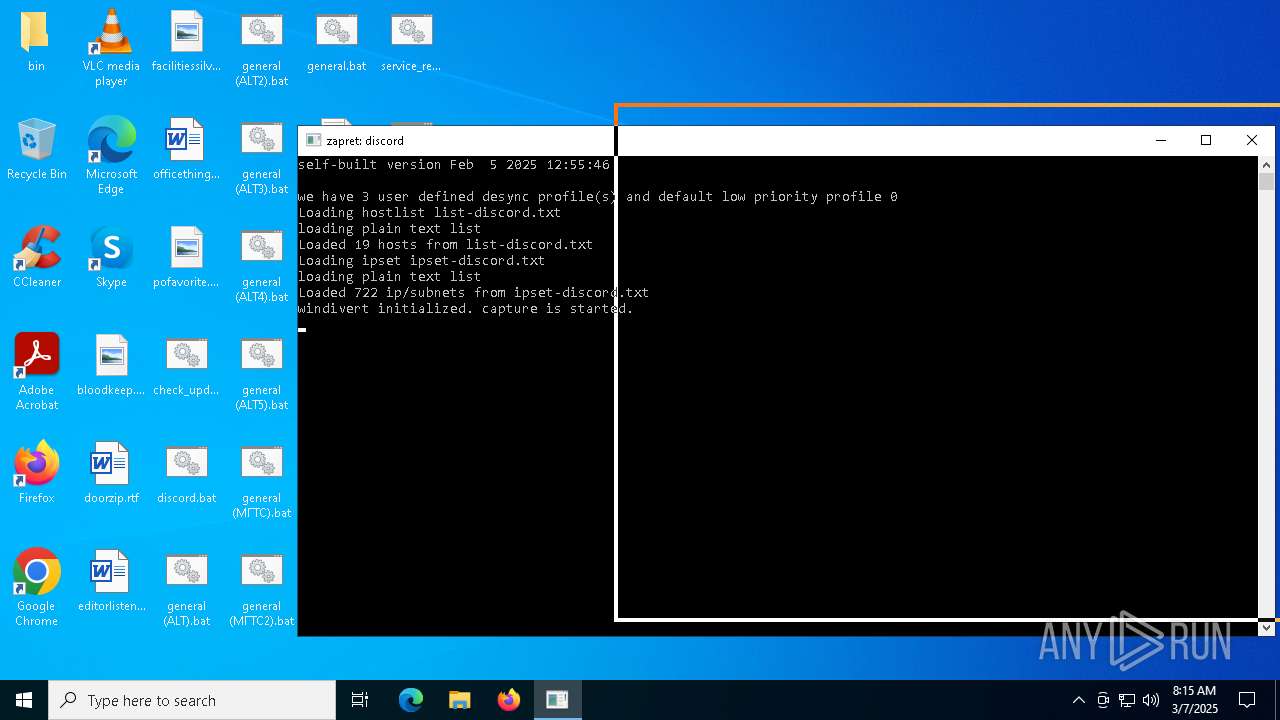
Task: Select discord.bat file
Action: point(186,472)
